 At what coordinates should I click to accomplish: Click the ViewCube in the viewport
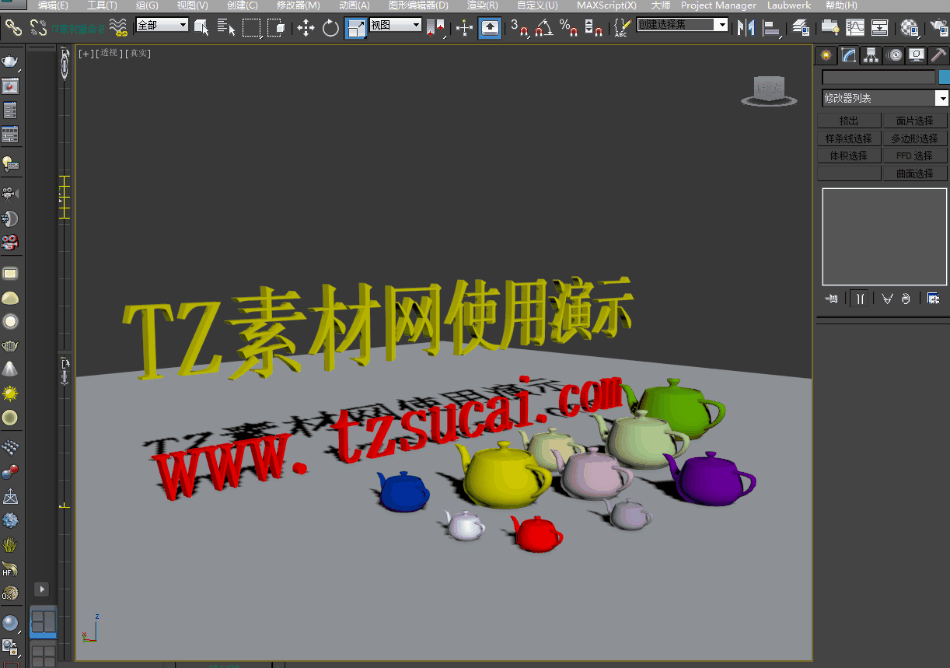(769, 91)
